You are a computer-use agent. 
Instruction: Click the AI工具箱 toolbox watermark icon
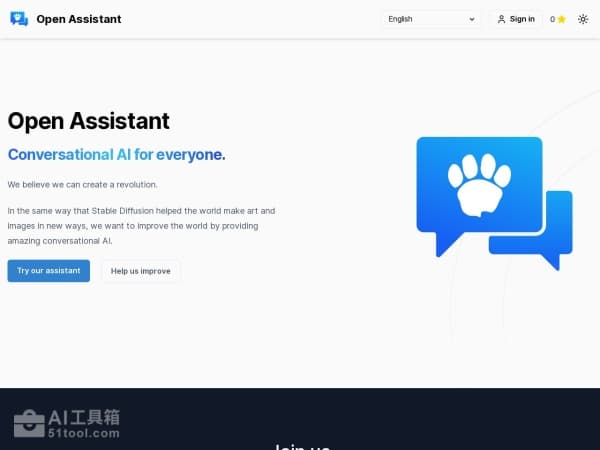[x=28, y=424]
